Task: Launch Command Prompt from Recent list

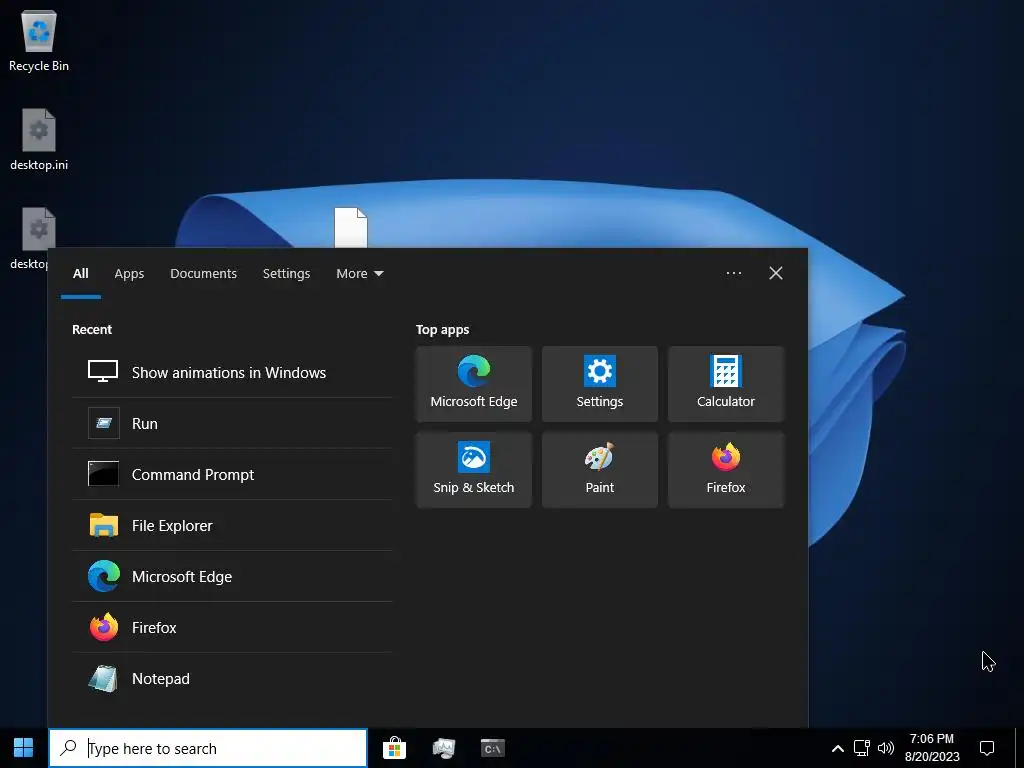Action: point(232,474)
